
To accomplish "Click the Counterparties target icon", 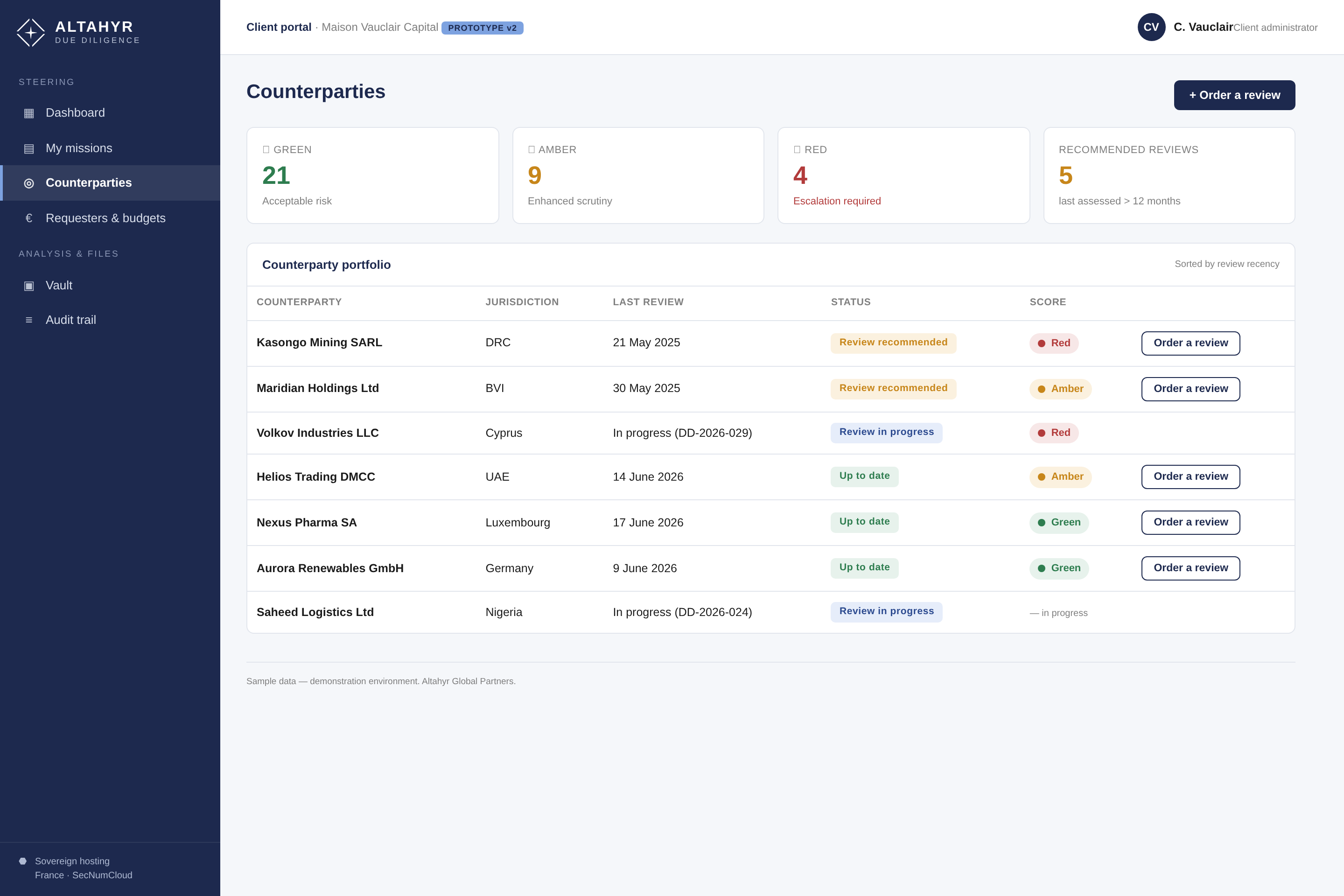I will pos(28,183).
